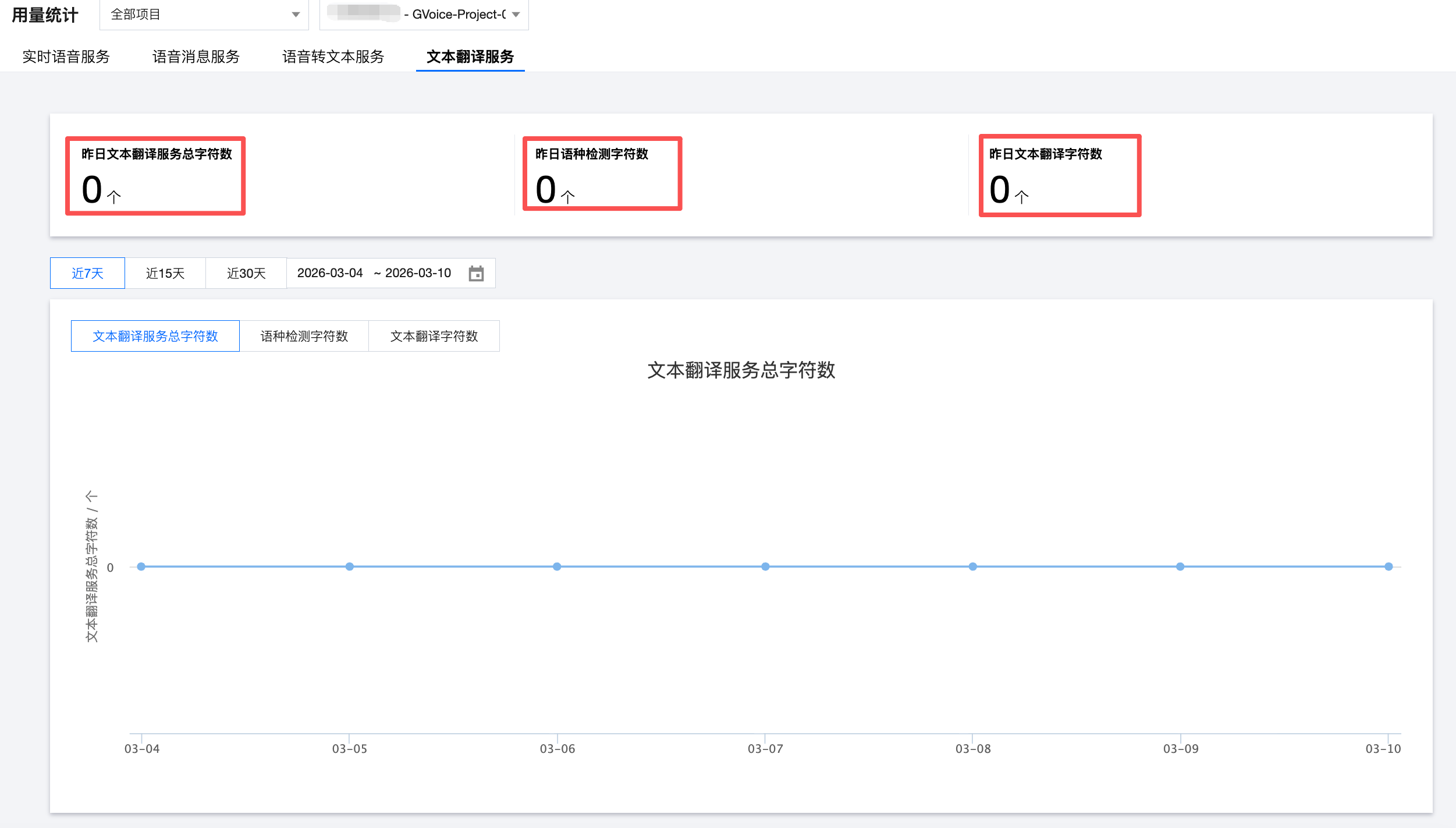Select the 文本翻译服务 tab
Screen dimensions: 1456x828
point(470,56)
